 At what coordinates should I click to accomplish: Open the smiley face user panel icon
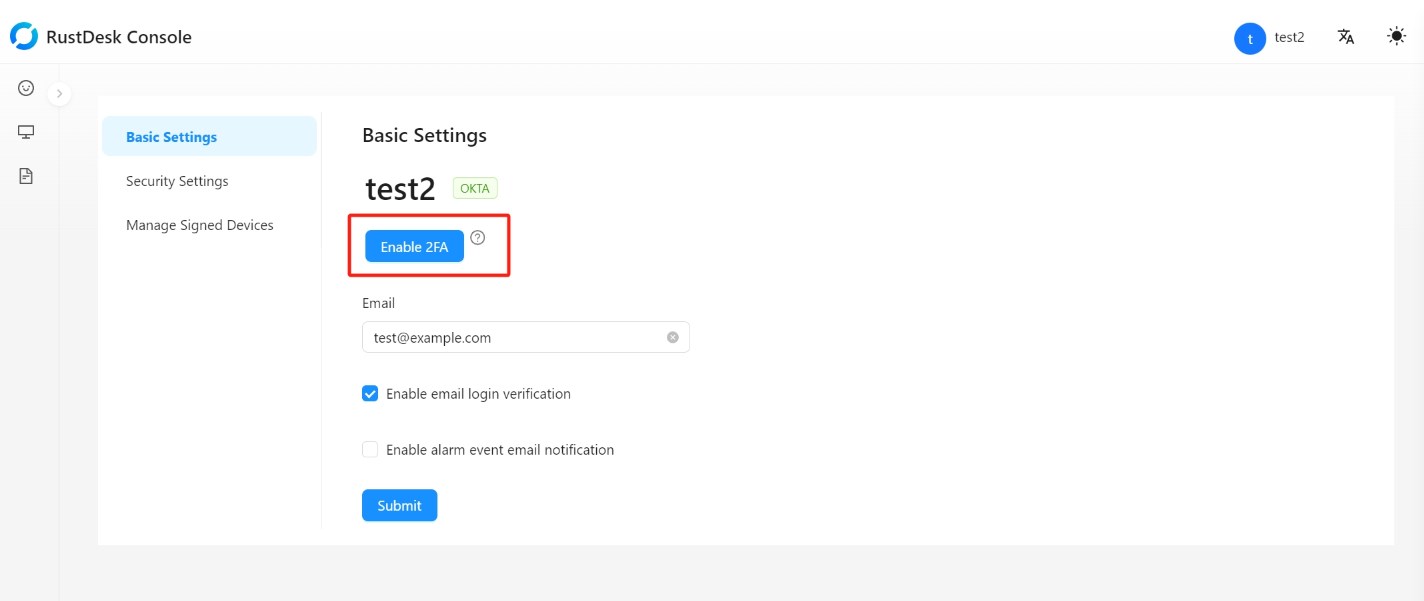[25, 87]
